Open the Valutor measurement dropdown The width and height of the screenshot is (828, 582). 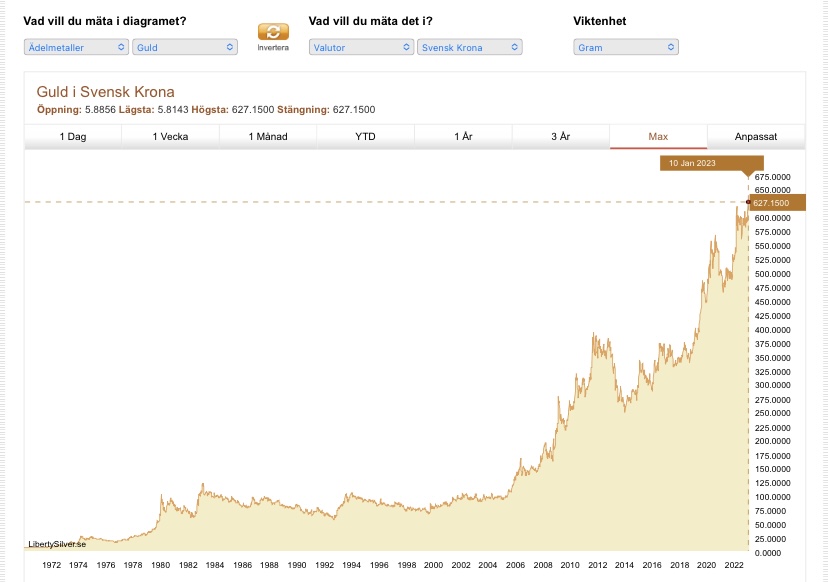(x=361, y=47)
